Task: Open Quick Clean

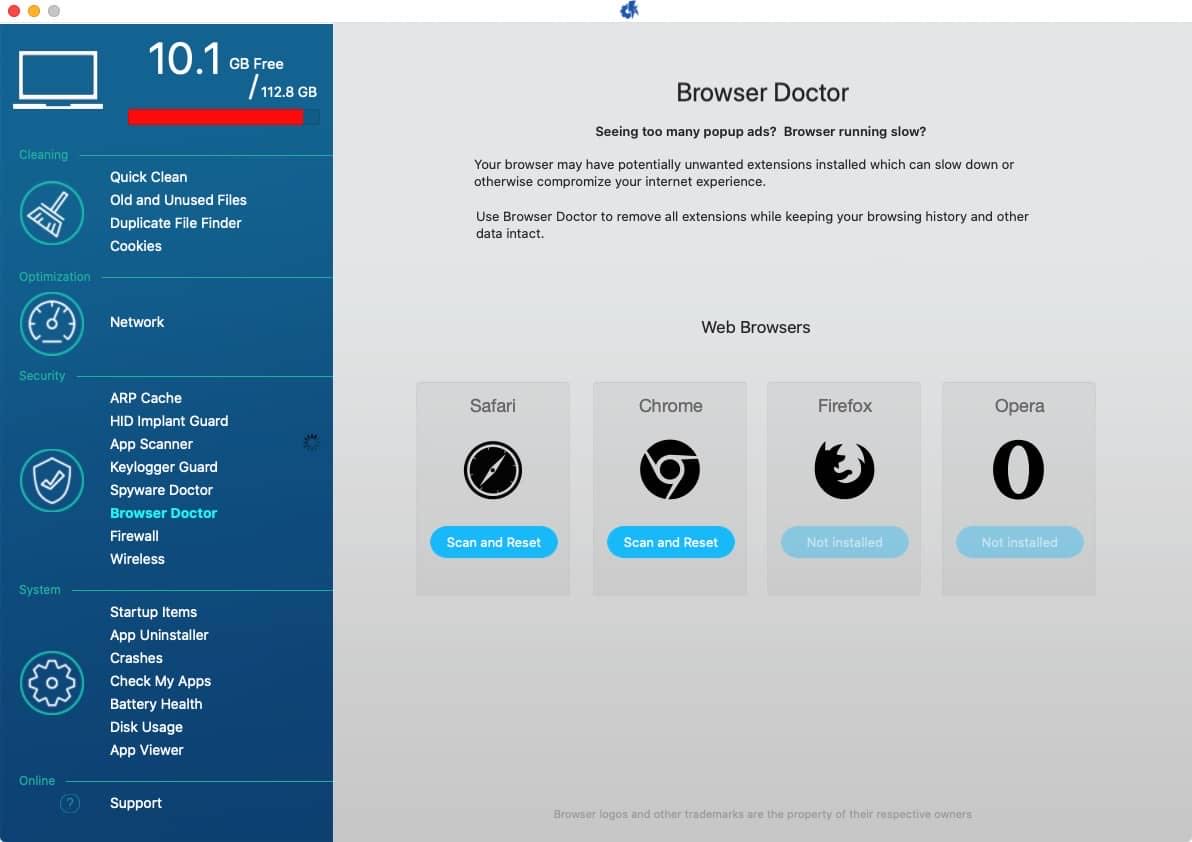Action: click(148, 177)
